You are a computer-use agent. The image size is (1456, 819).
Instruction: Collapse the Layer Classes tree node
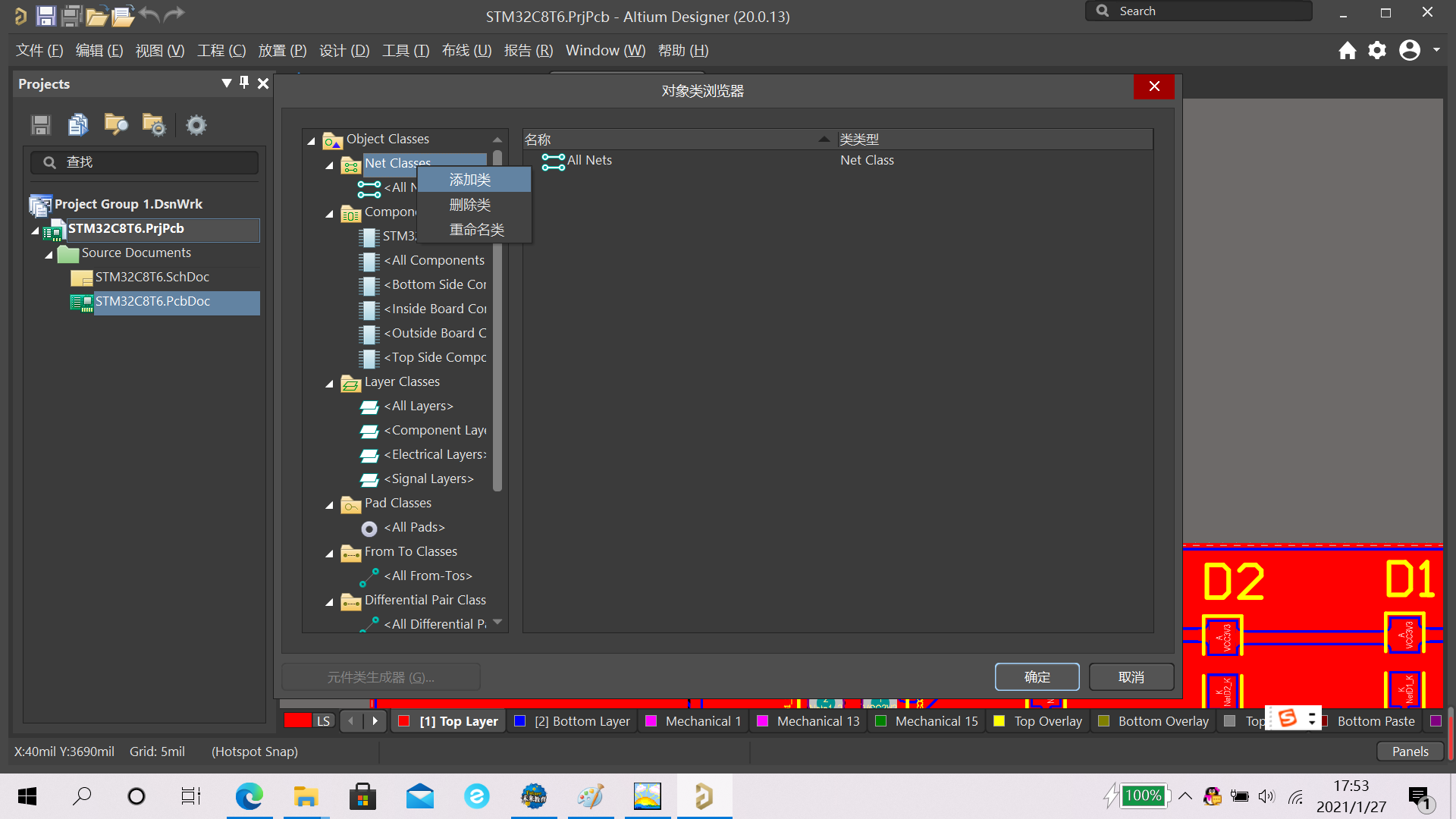pyautogui.click(x=329, y=383)
